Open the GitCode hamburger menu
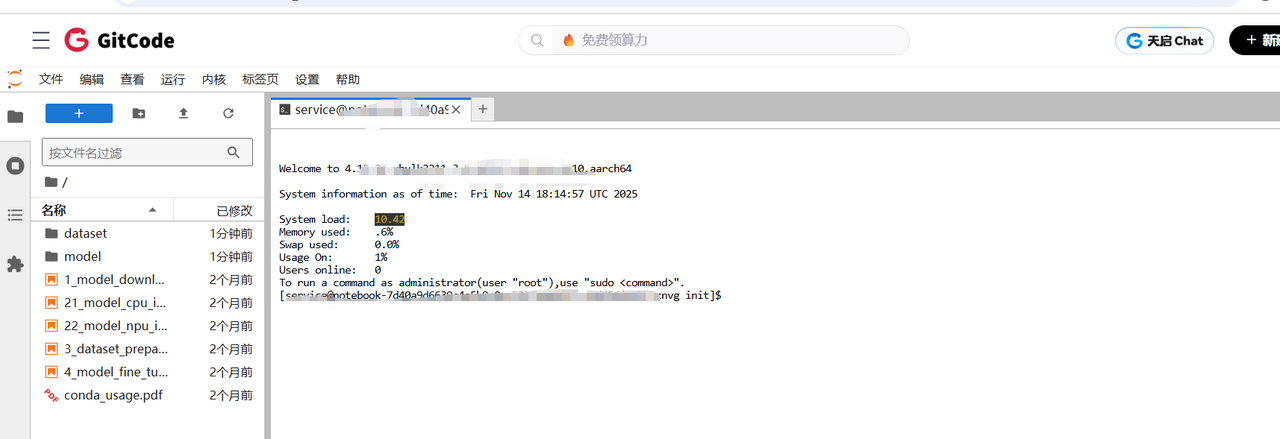 click(41, 40)
